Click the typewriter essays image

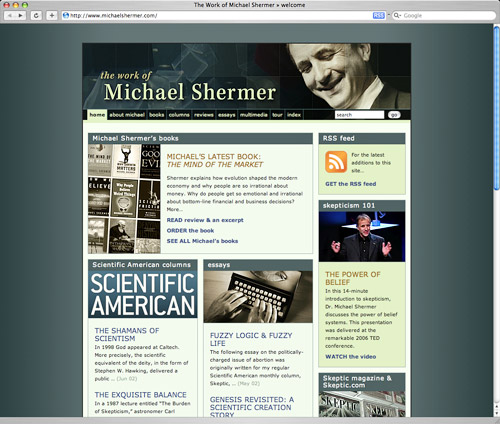258,297
